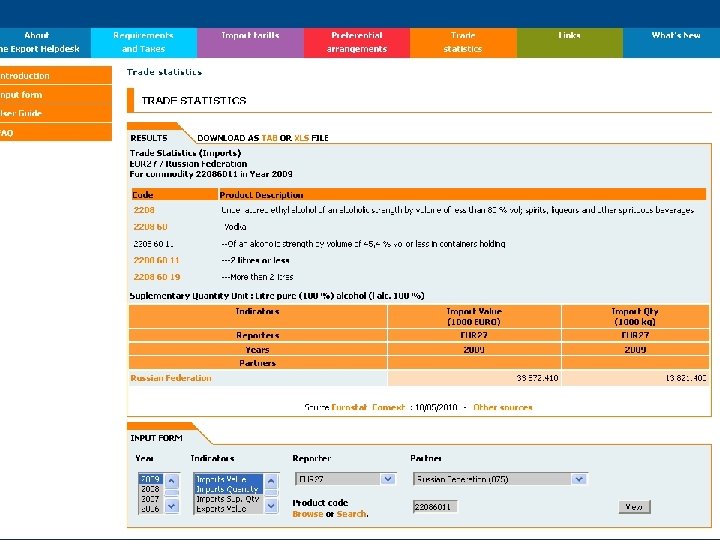
Task: Select Input form in the side menu
Action: [56, 95]
